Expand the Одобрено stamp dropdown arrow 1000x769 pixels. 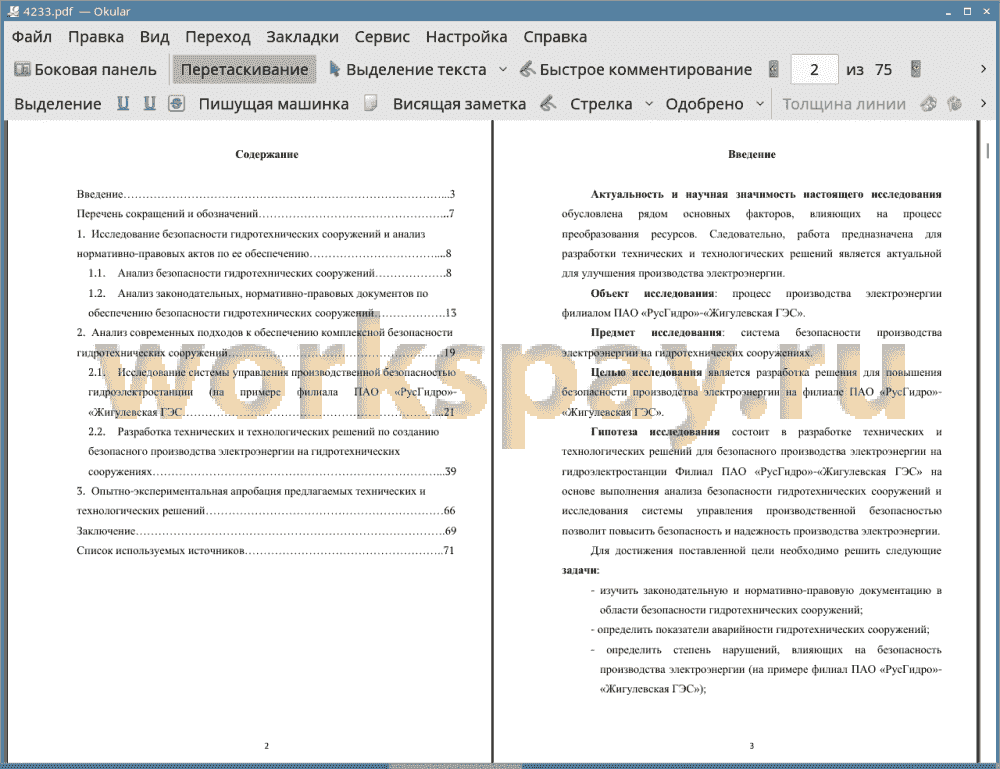tap(760, 104)
